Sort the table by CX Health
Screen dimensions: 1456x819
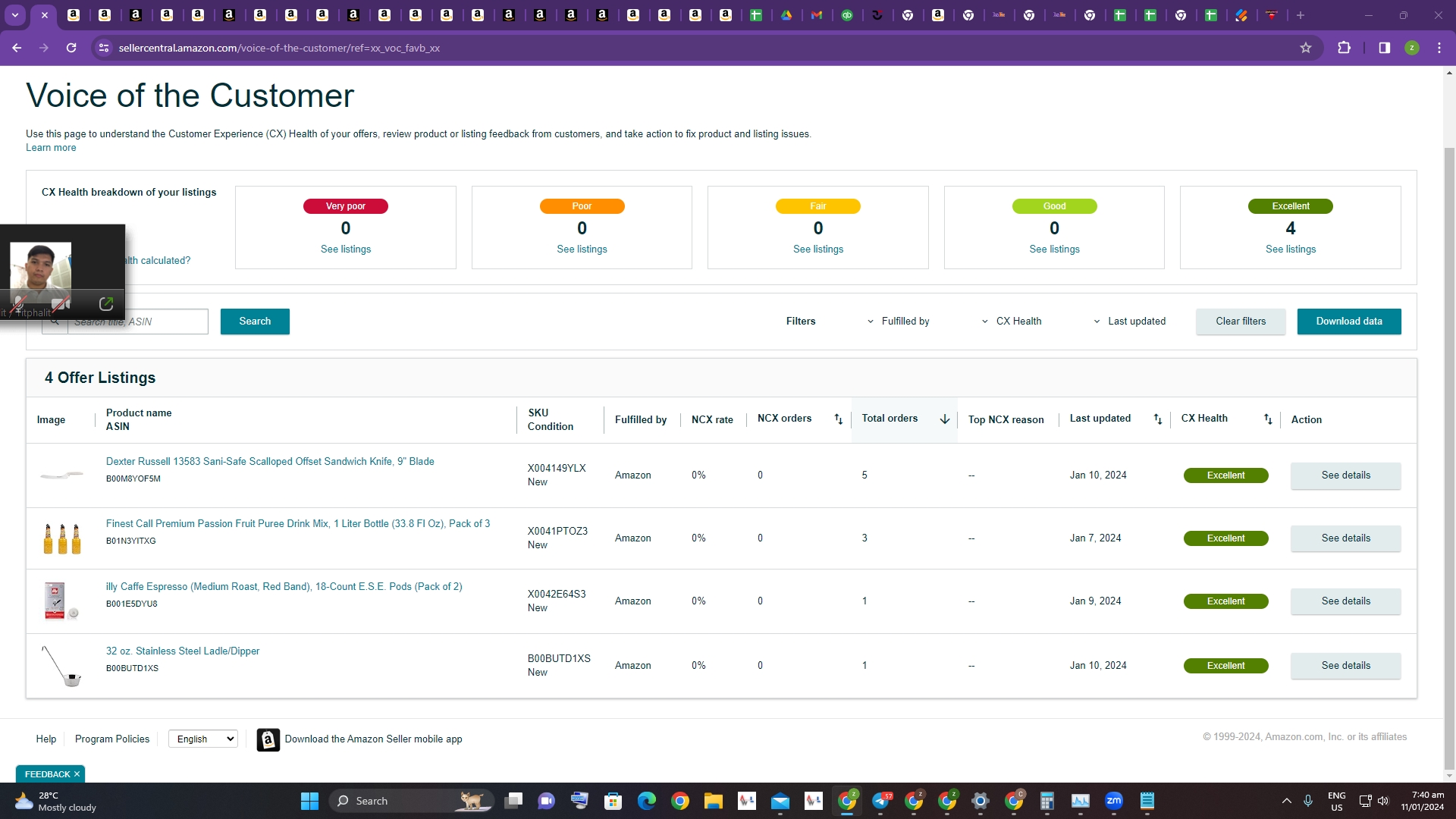coord(1268,419)
